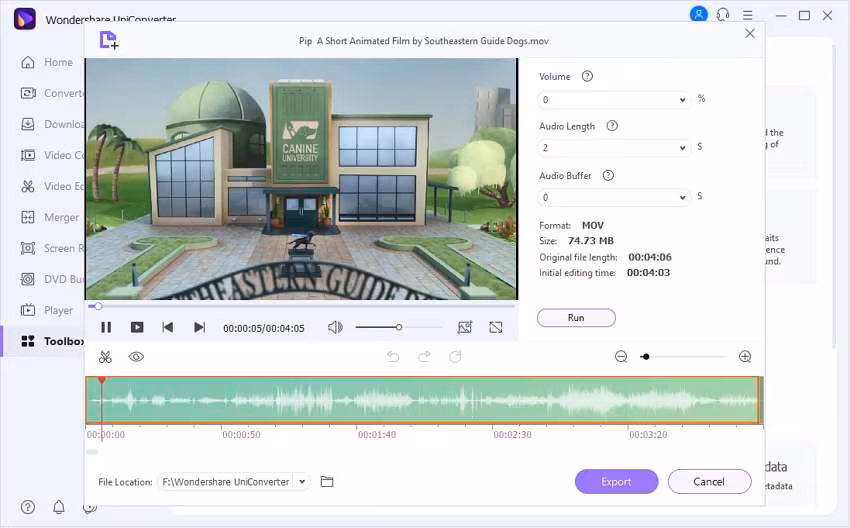Close the Pip video editing dialog
850x528 pixels.
point(750,34)
